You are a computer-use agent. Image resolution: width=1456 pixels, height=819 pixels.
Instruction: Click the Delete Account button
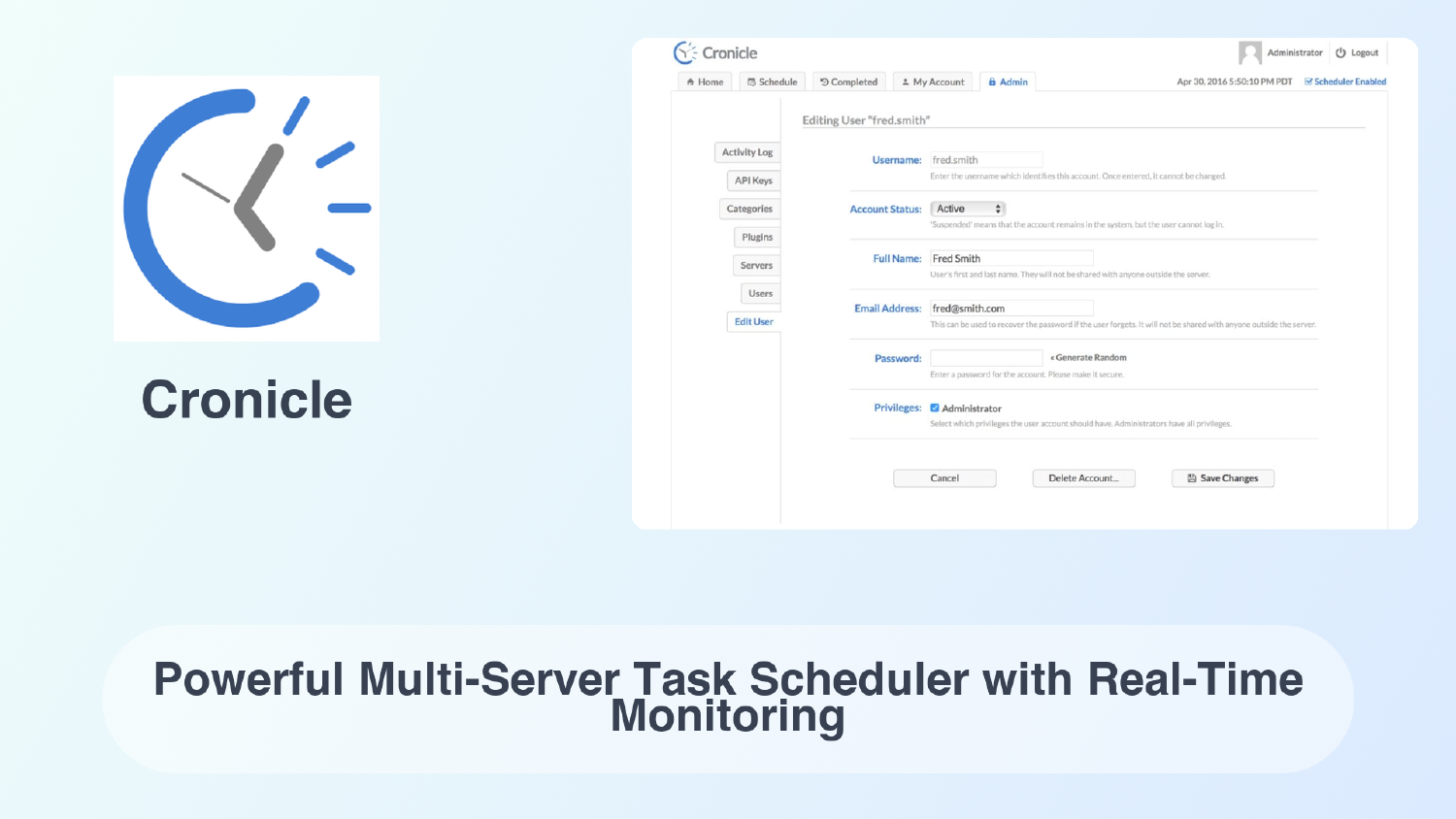1083,477
